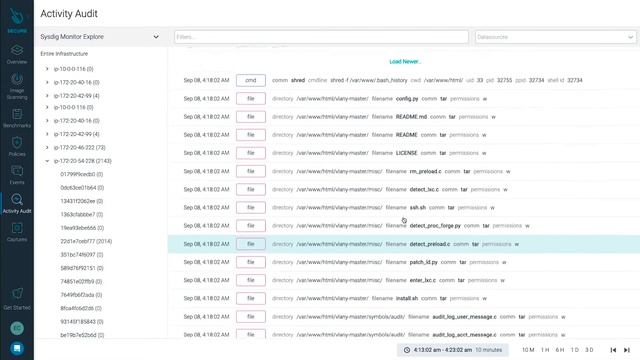640x360 pixels.
Task: Click the Activity Audit page title
Action: (x=69, y=14)
